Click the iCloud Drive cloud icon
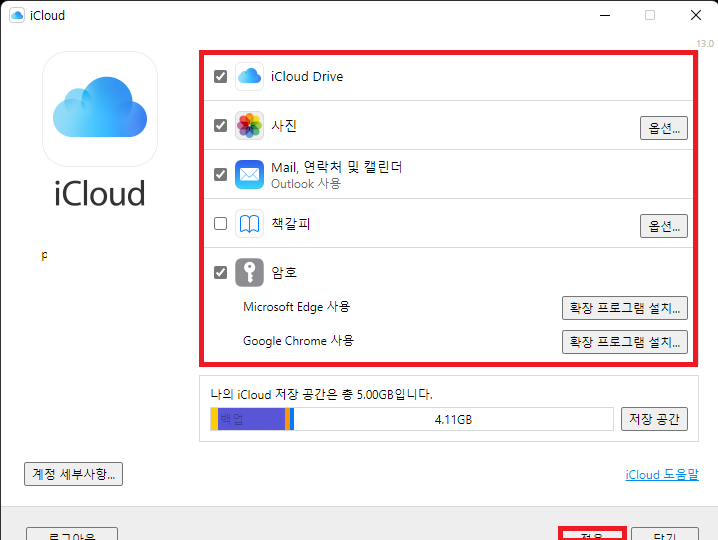Image resolution: width=718 pixels, height=540 pixels. 249,76
